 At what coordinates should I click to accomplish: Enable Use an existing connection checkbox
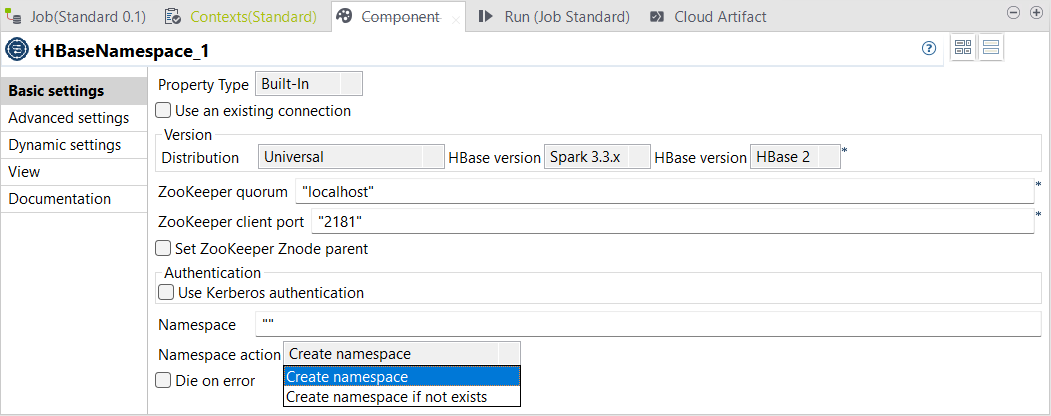pos(164,111)
